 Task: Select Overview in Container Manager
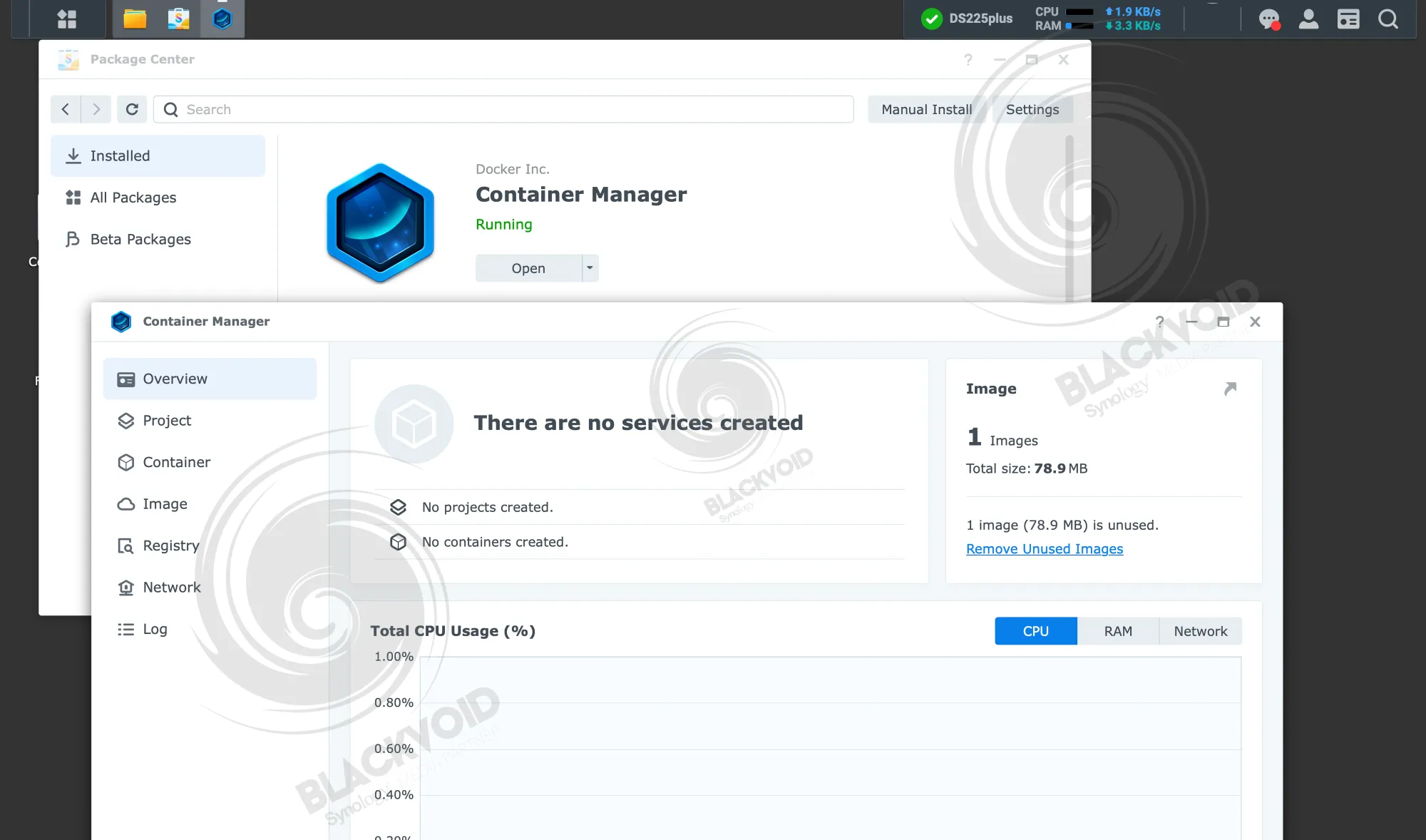tap(210, 379)
